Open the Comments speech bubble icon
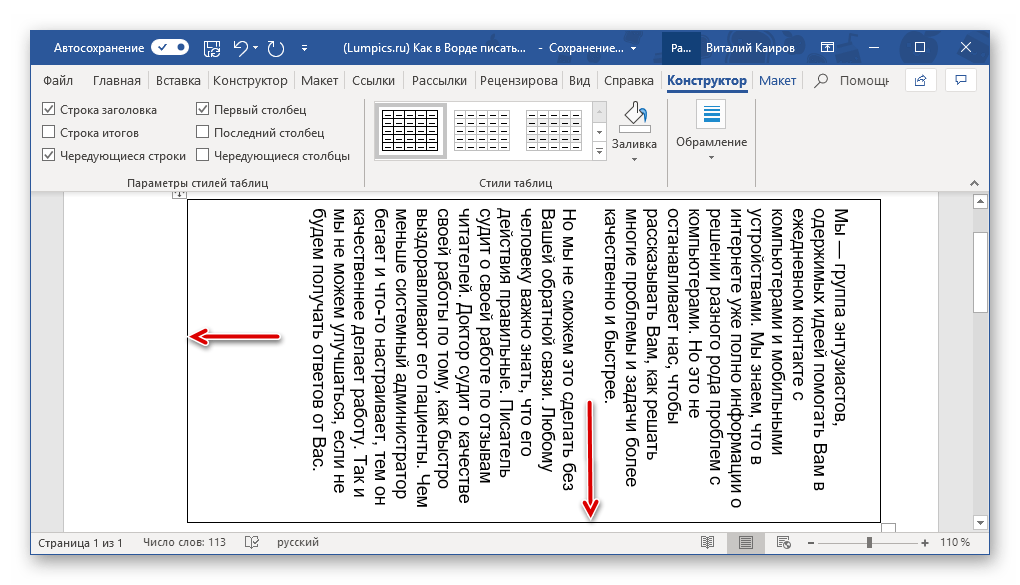Viewport: 1020px width, 585px height. coord(960,80)
